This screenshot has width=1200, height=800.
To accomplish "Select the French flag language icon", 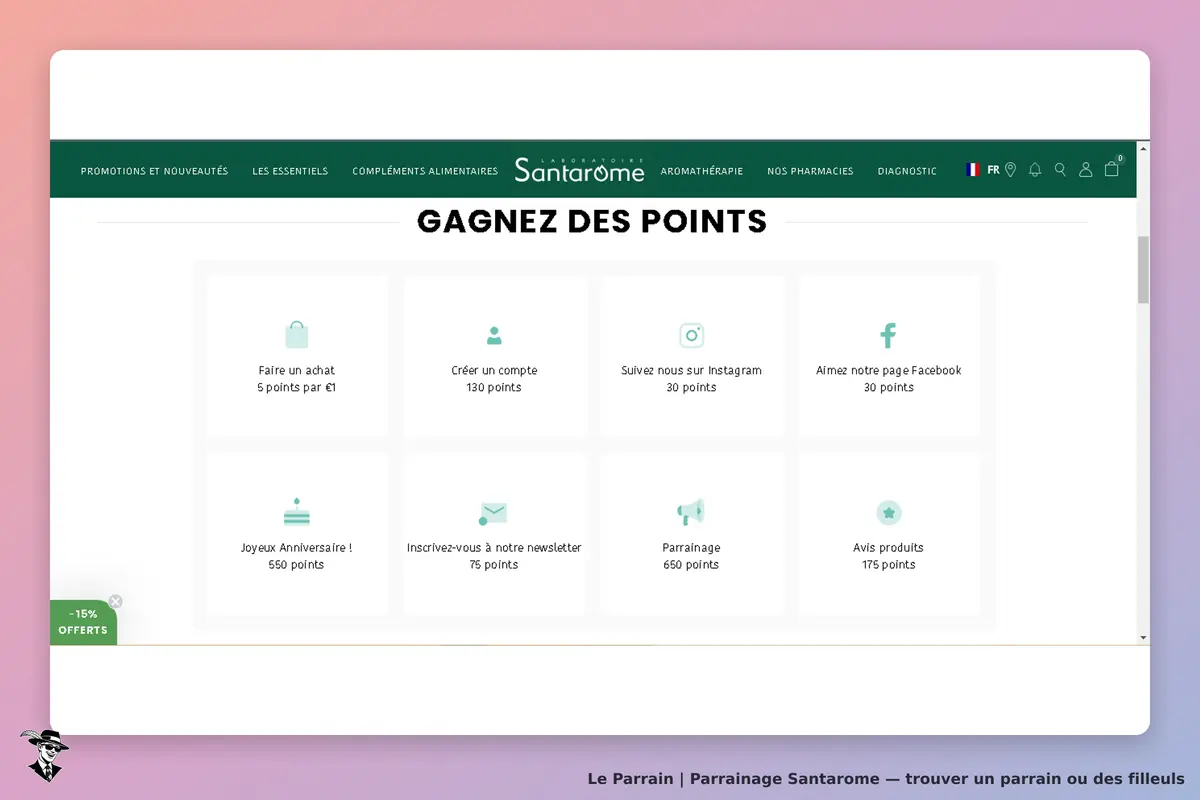I will pyautogui.click(x=973, y=170).
